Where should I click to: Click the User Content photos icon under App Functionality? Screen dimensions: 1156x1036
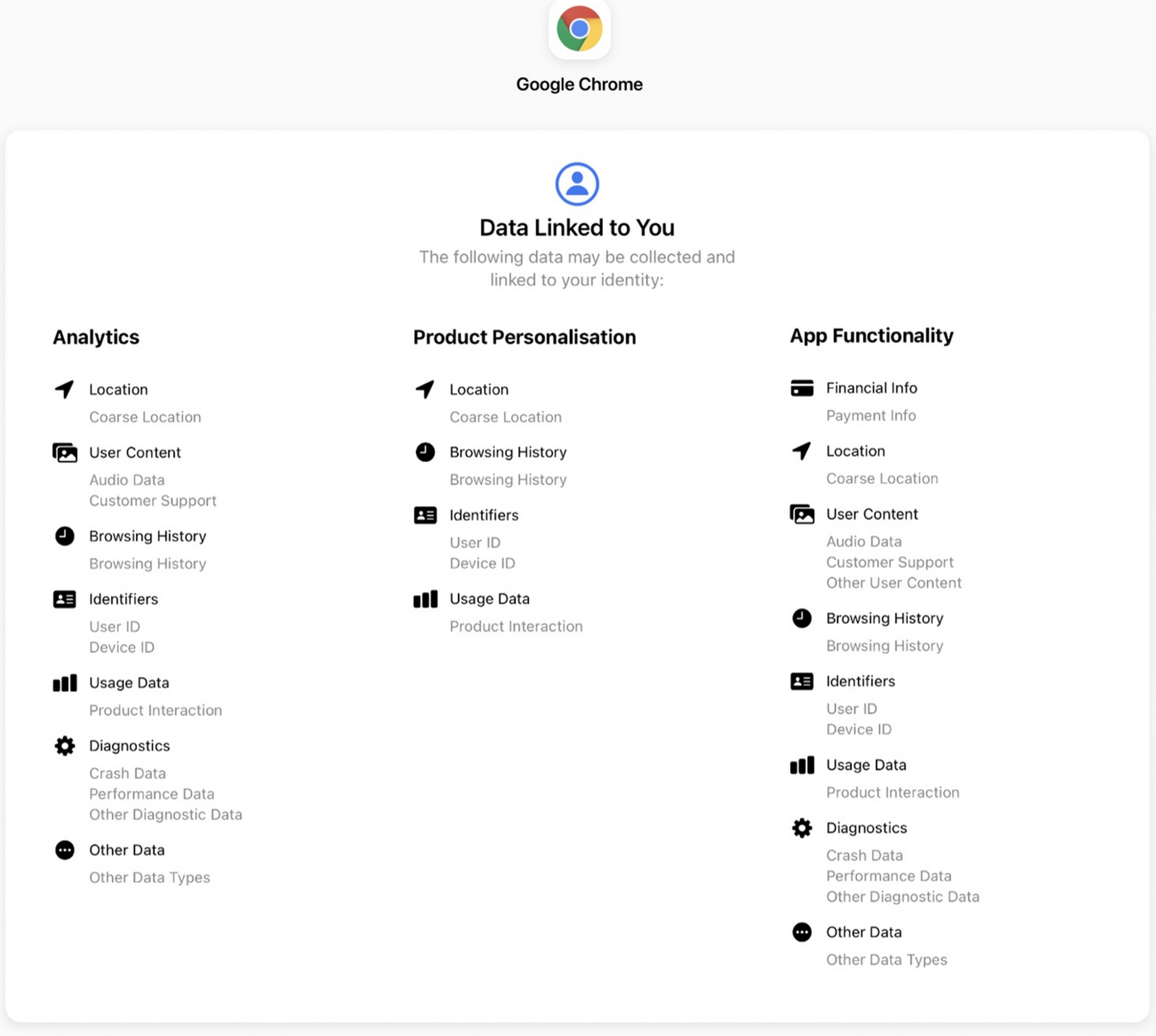[802, 514]
